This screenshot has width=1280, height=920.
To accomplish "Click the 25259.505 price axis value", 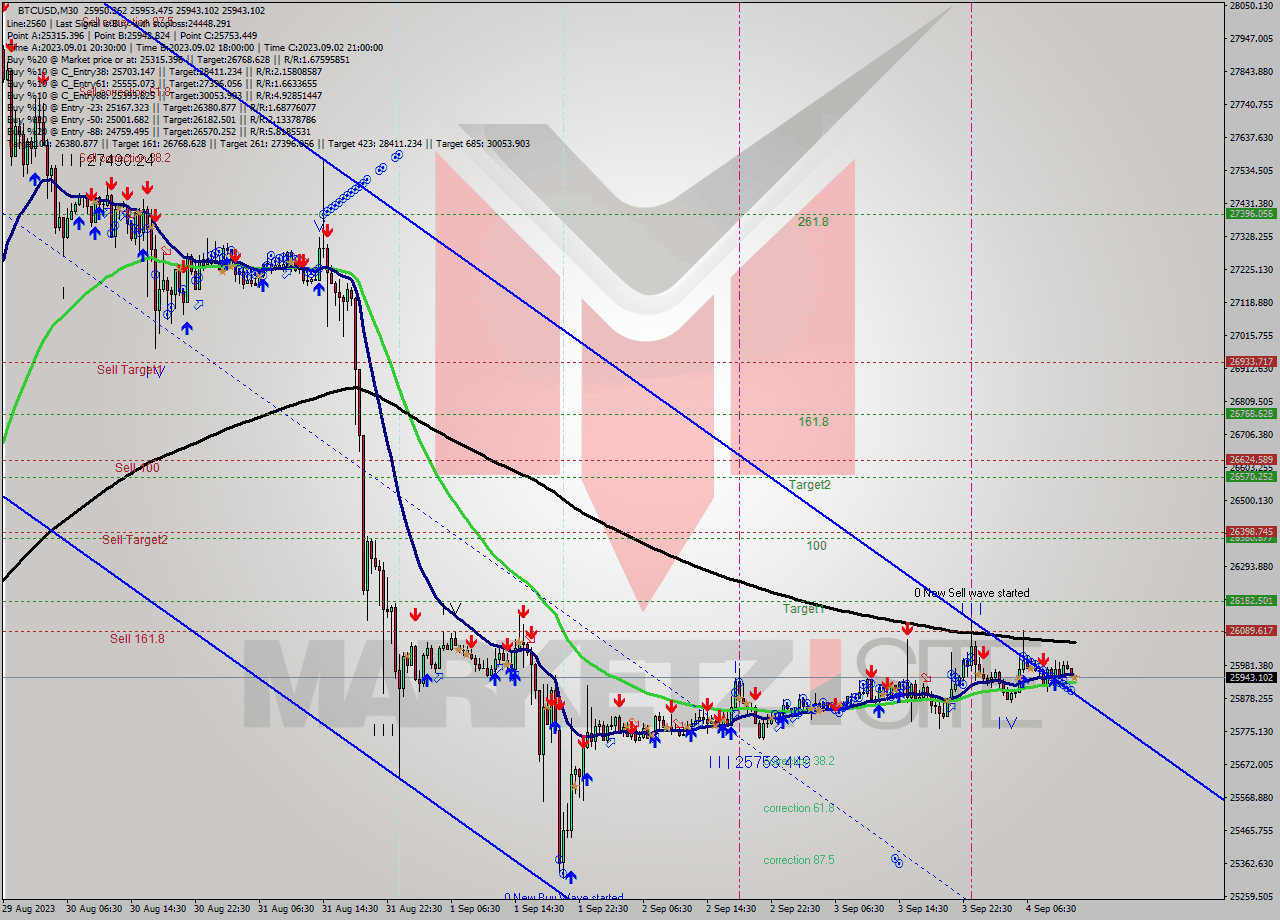I will click(x=1250, y=897).
